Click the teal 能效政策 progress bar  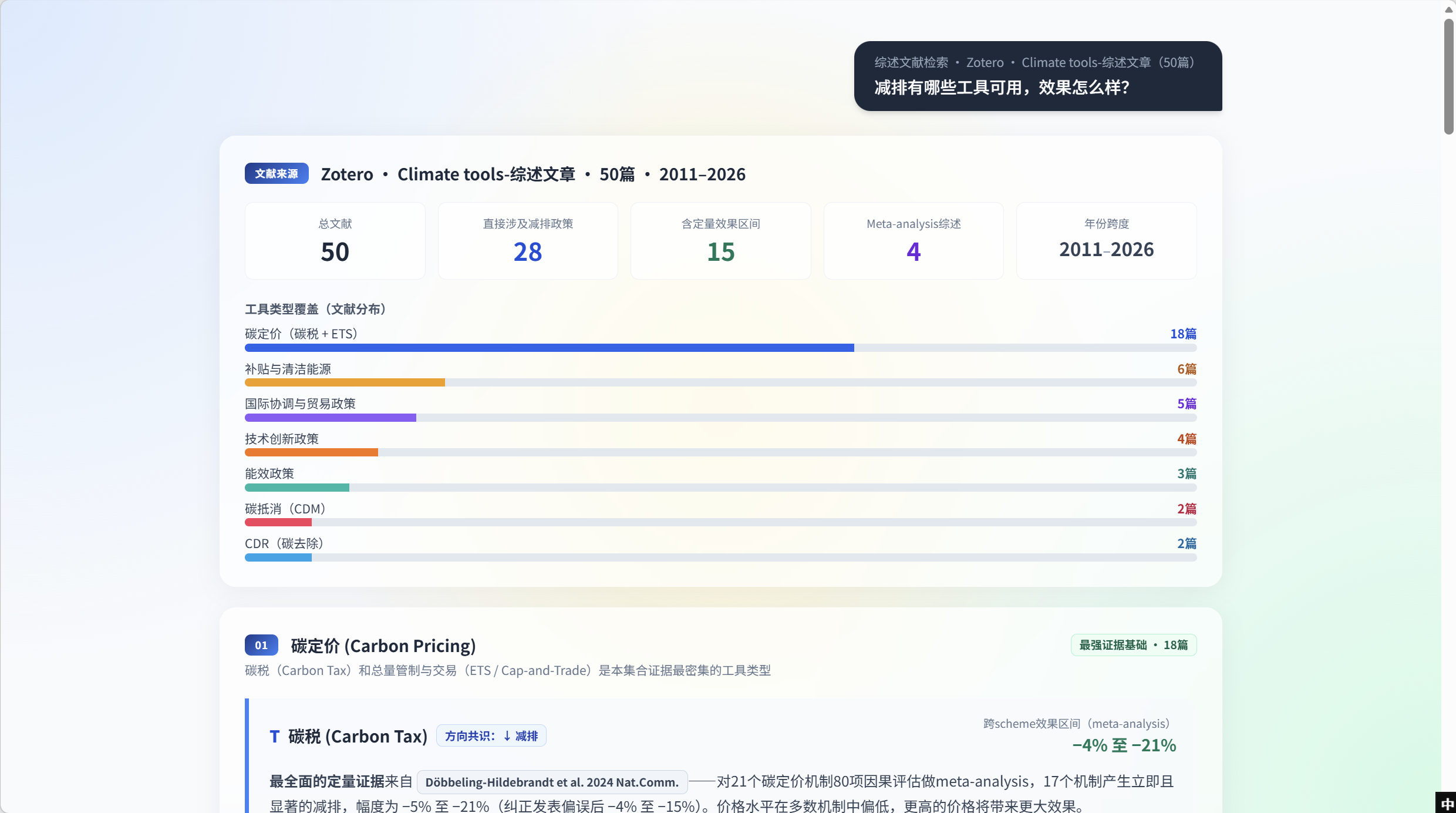coord(297,488)
